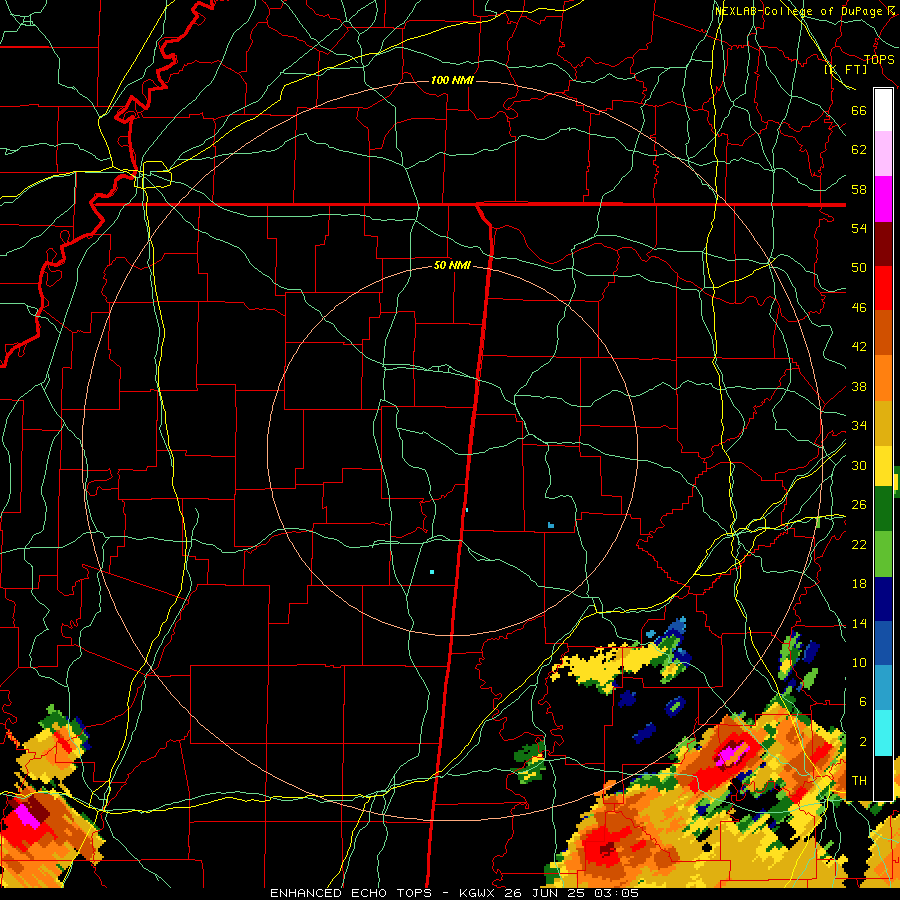Click the gold legend swatch near 34
900x900 pixels.
883,423
